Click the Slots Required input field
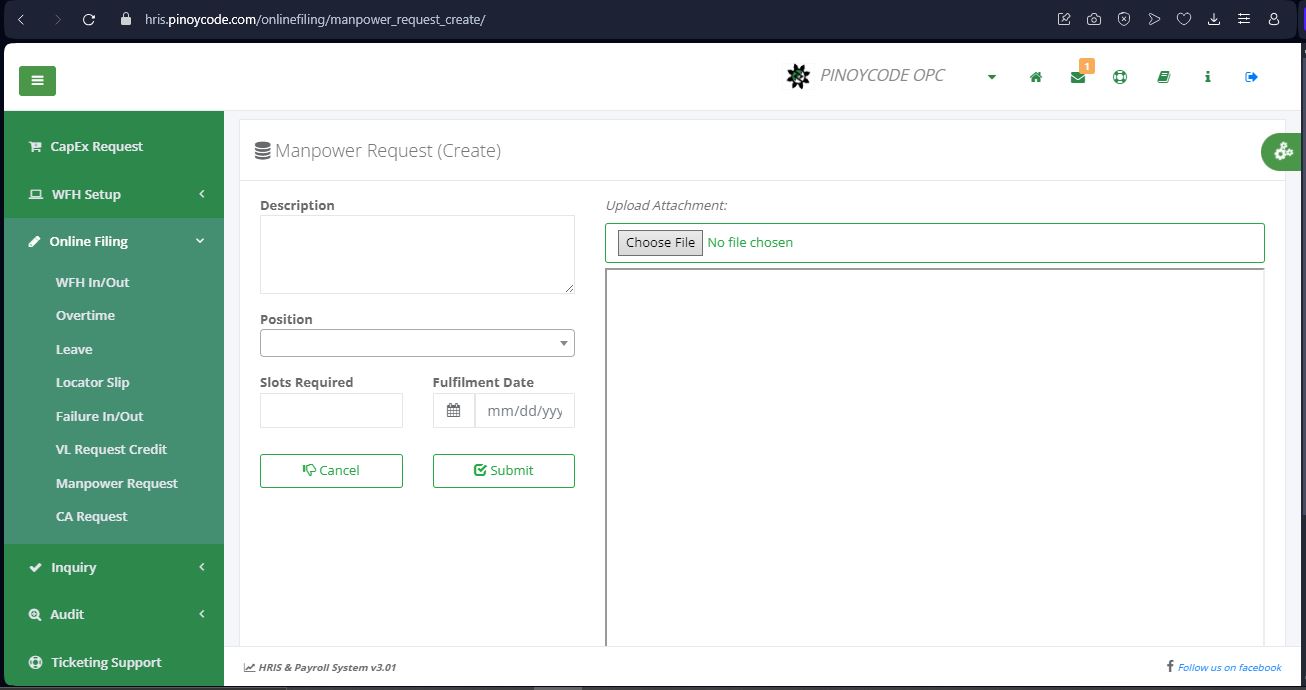The height and width of the screenshot is (690, 1306). pyautogui.click(x=331, y=410)
